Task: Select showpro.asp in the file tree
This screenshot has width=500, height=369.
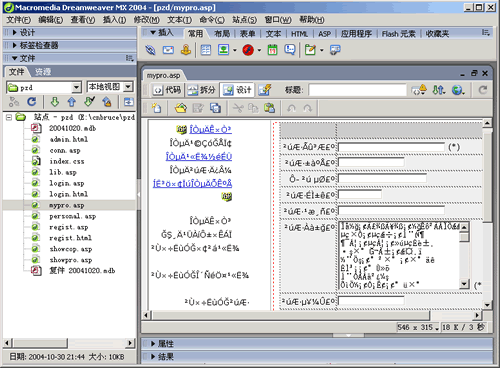Action: pos(71,260)
